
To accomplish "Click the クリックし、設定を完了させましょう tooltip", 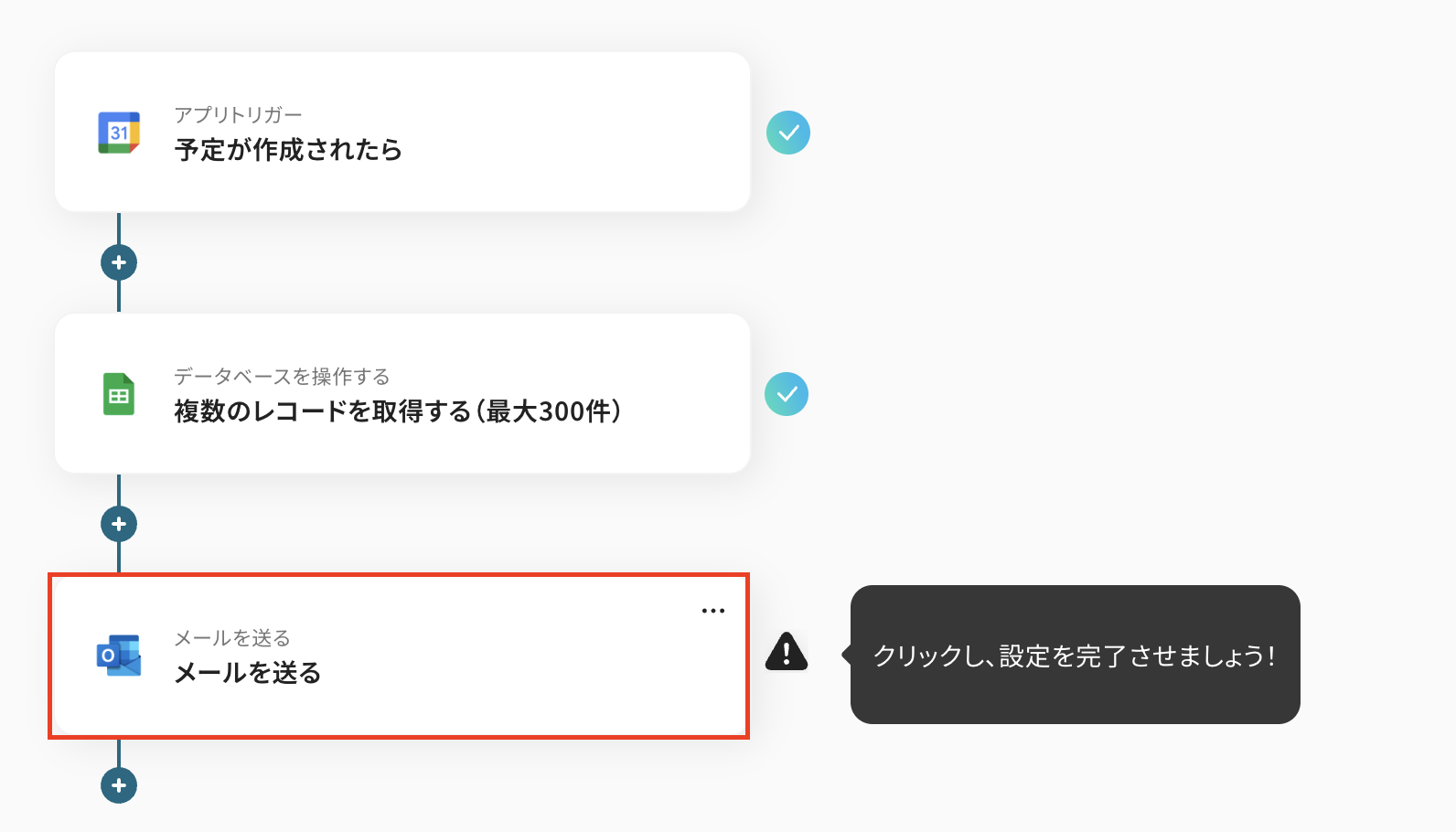I will (1075, 656).
